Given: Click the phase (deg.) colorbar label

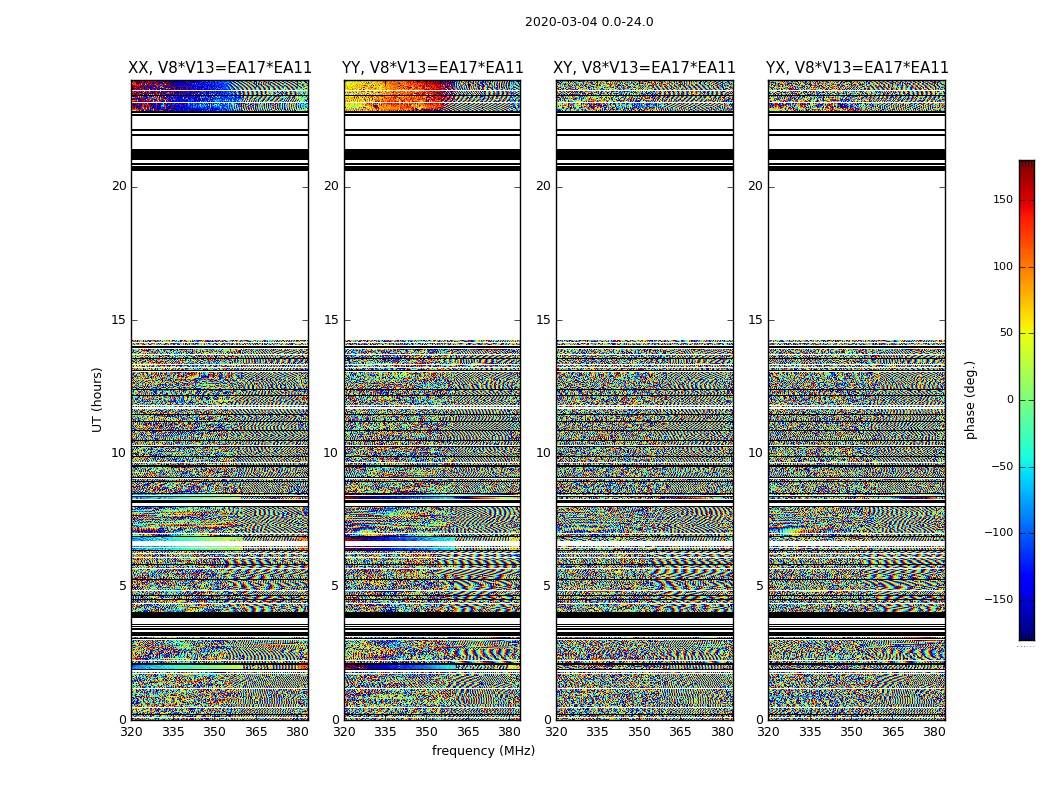Looking at the screenshot, I should pos(970,400).
